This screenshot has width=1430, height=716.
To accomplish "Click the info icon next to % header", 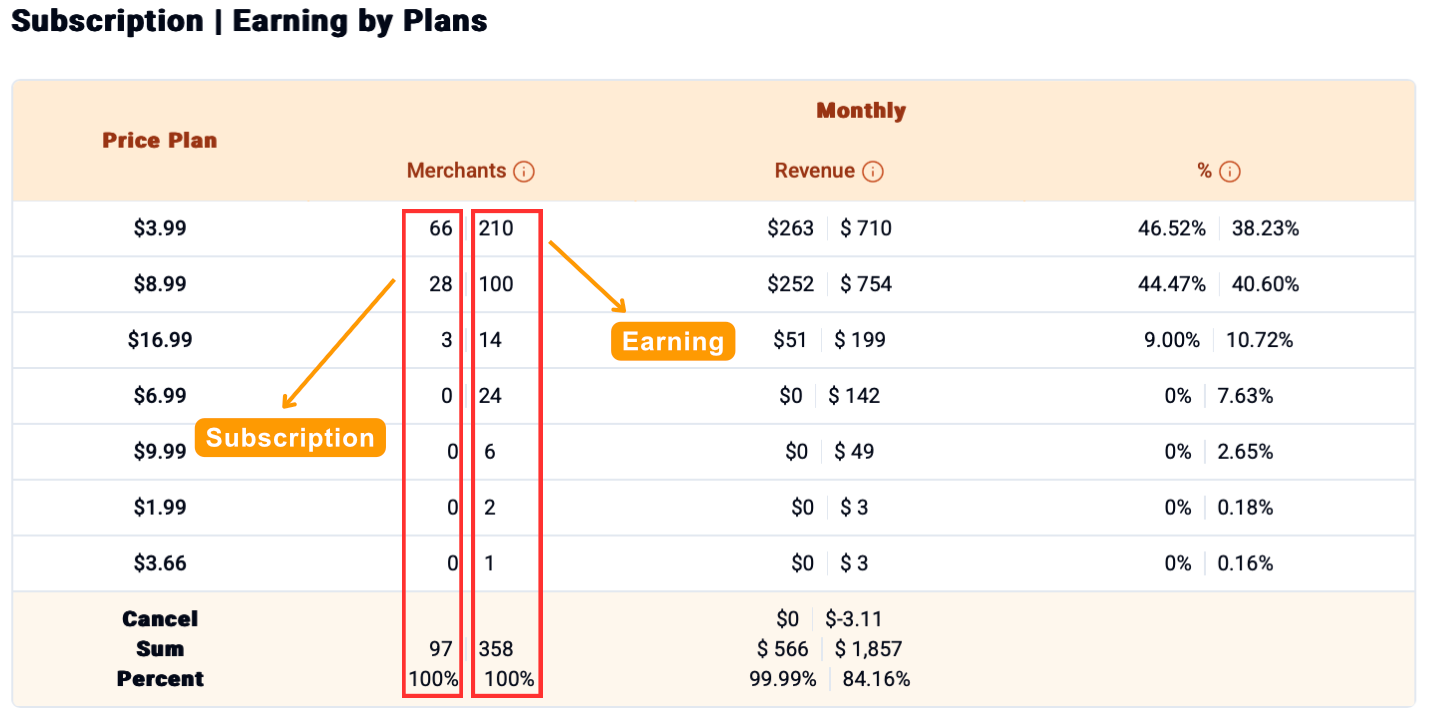I will tap(1230, 172).
